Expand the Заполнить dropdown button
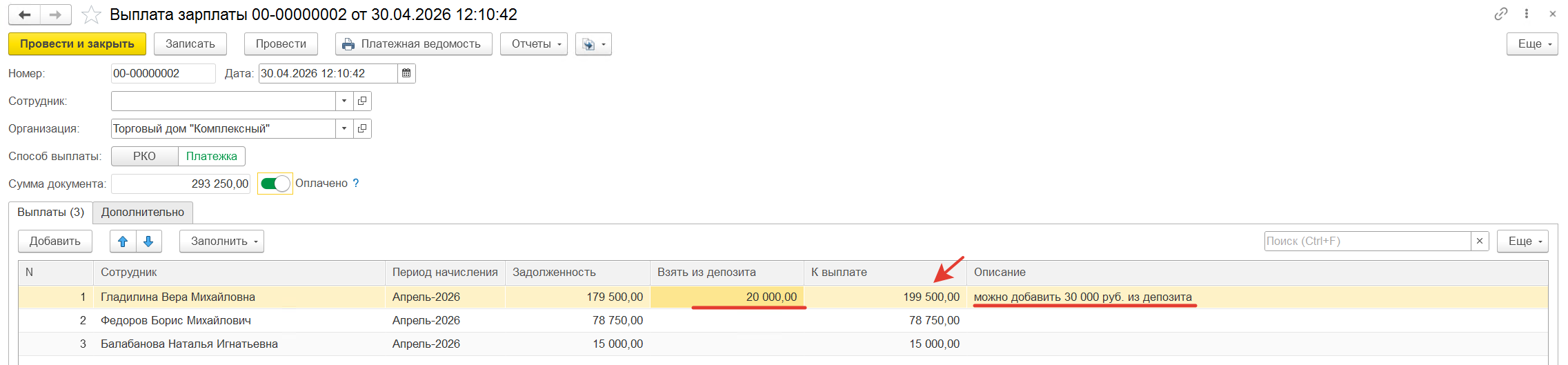Image resolution: width=1568 pixels, height=365 pixels. click(221, 241)
